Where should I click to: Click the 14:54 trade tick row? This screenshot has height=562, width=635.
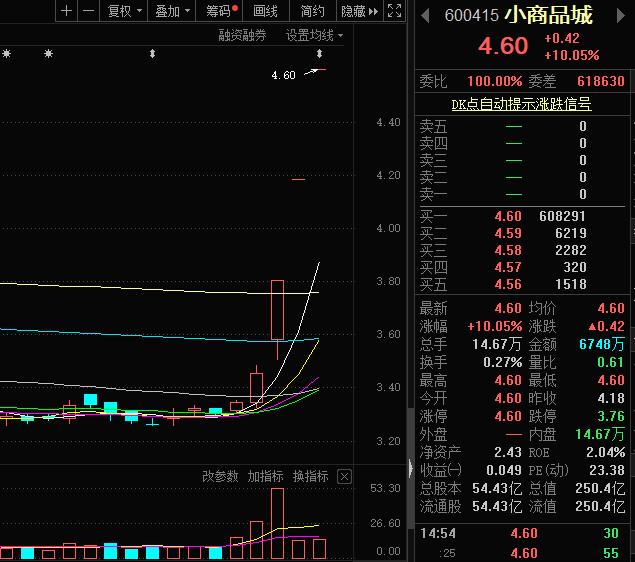(522, 533)
